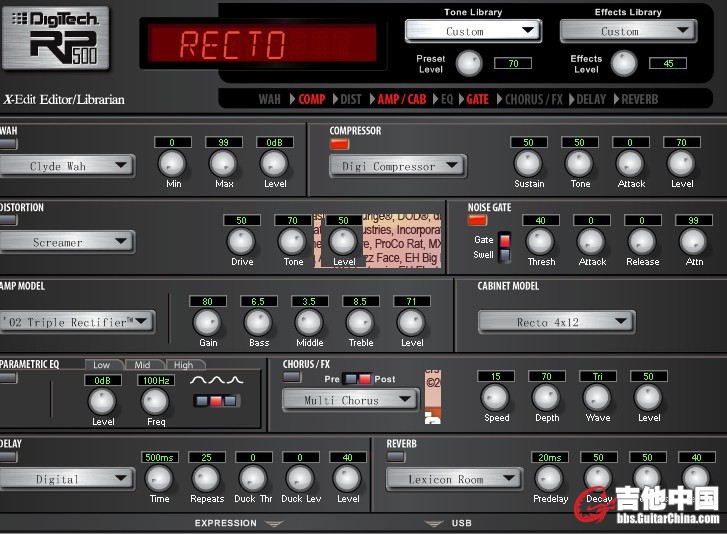Open the Cabinet Model Recto 4x12 dropdown
This screenshot has height=534, width=727.
[x=556, y=322]
